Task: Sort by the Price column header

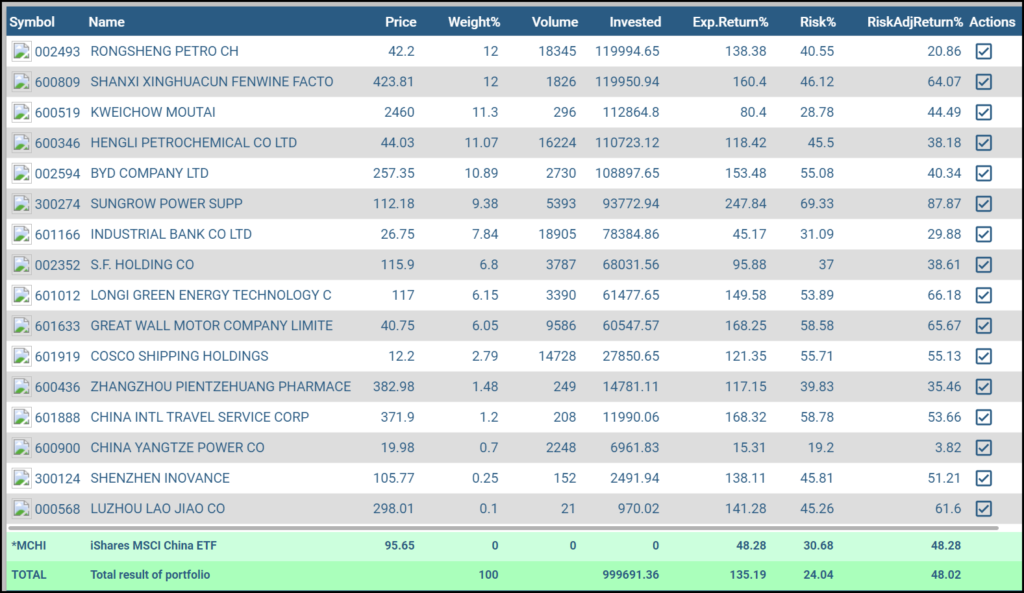Action: [x=400, y=22]
